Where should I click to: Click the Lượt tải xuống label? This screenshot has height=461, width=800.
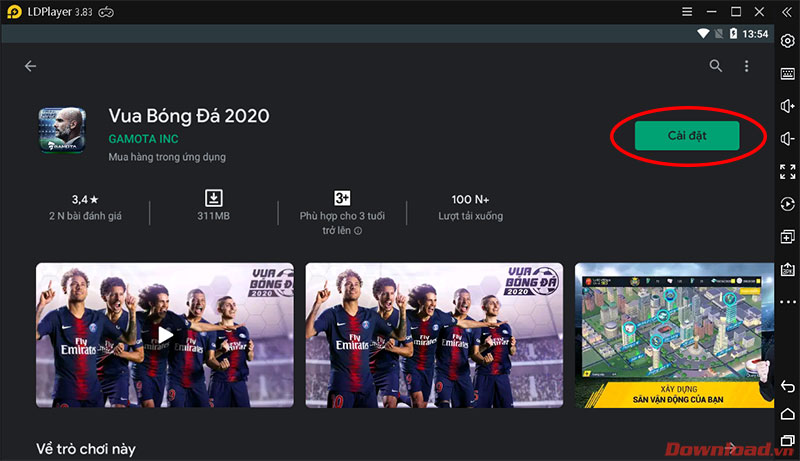click(470, 216)
